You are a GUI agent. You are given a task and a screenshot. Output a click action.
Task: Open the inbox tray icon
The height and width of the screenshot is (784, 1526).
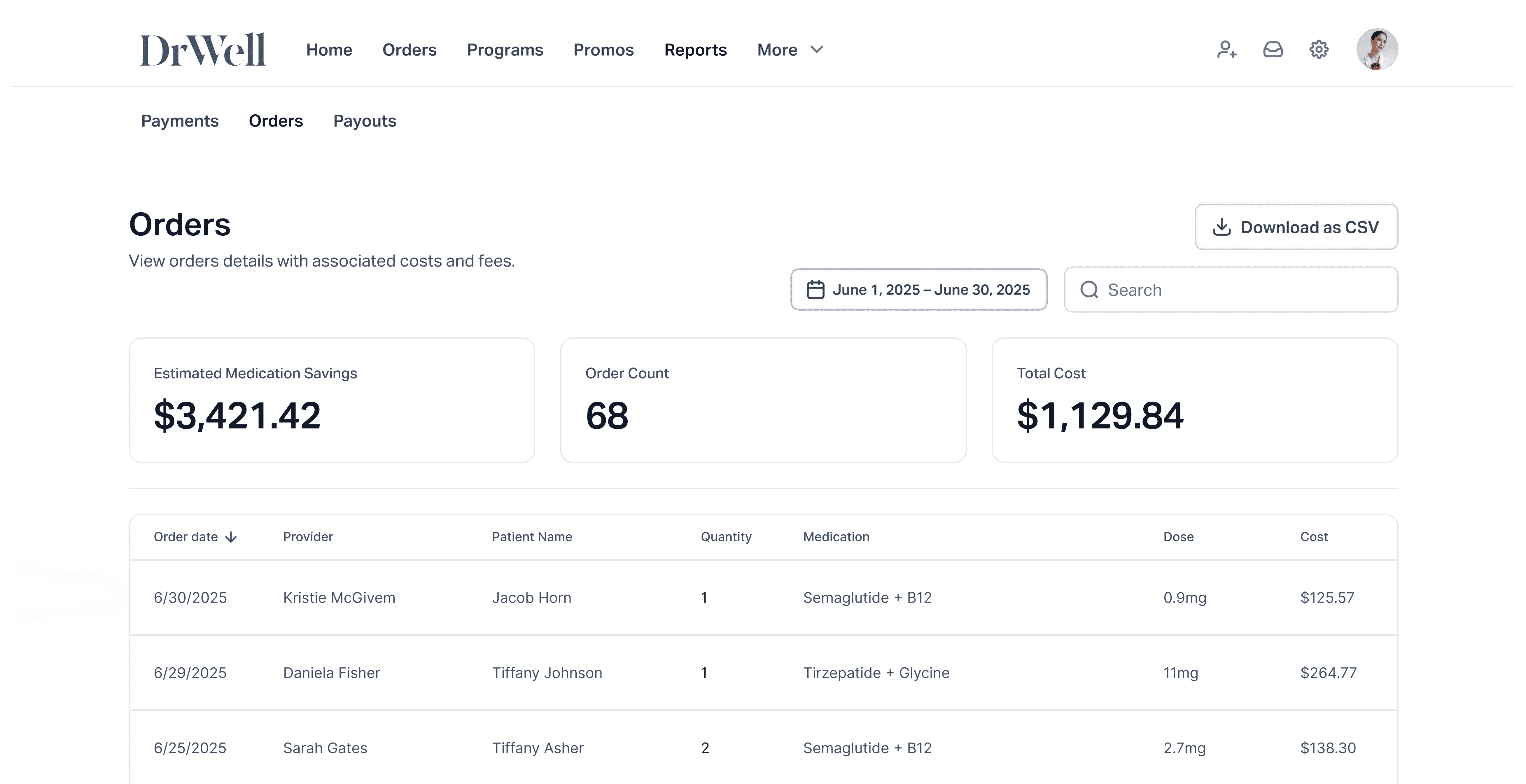point(1273,49)
